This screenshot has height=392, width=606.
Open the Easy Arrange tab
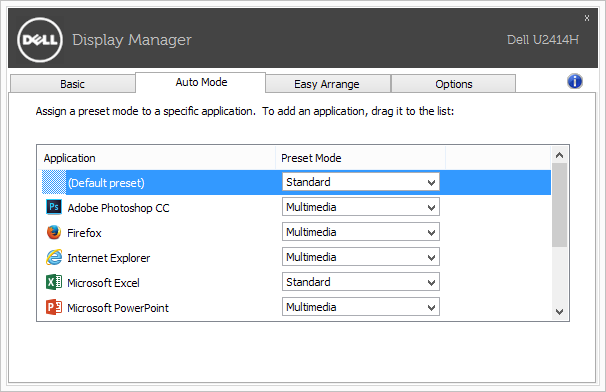[x=327, y=84]
